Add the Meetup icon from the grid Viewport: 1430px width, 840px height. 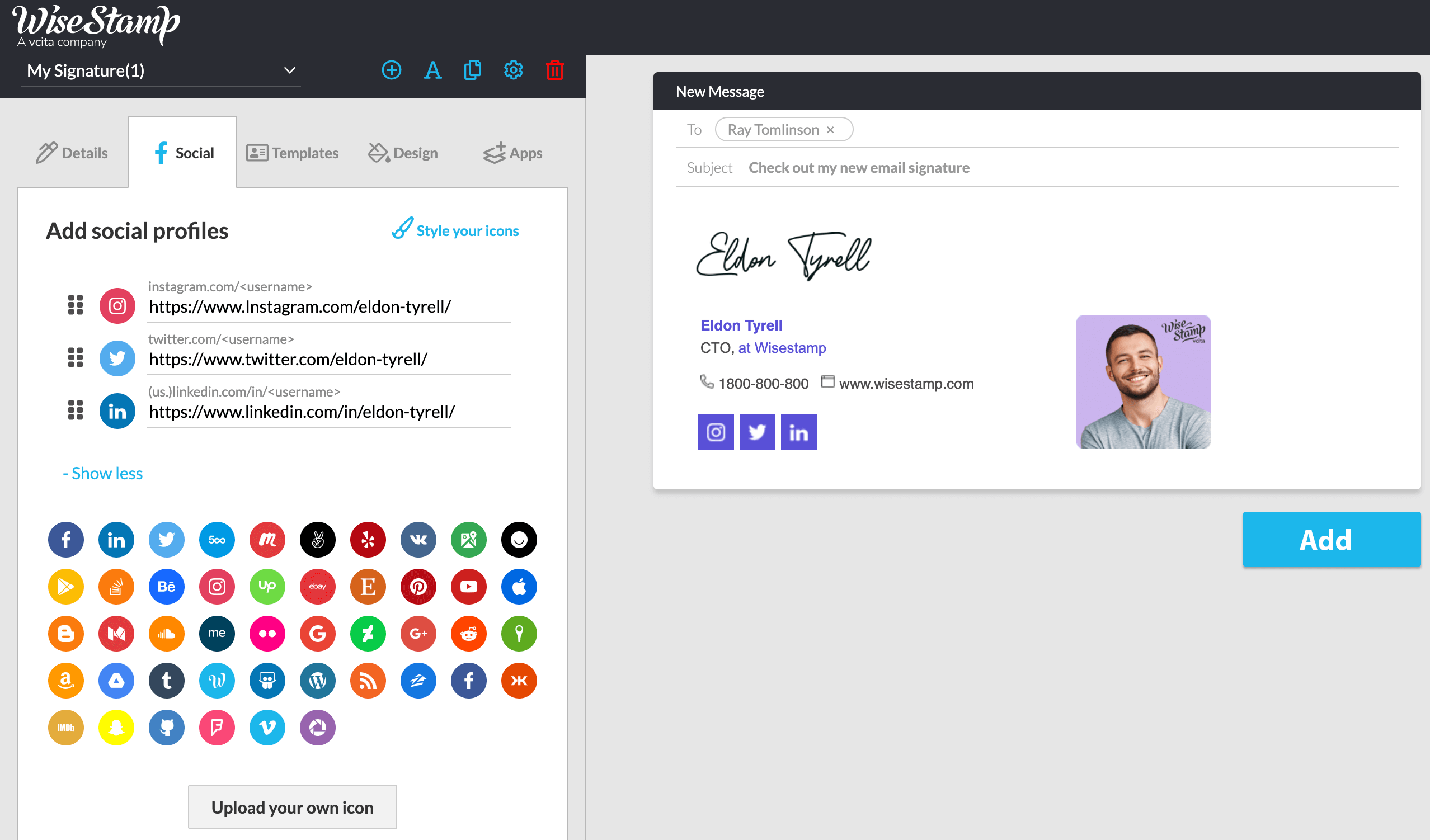click(267, 539)
